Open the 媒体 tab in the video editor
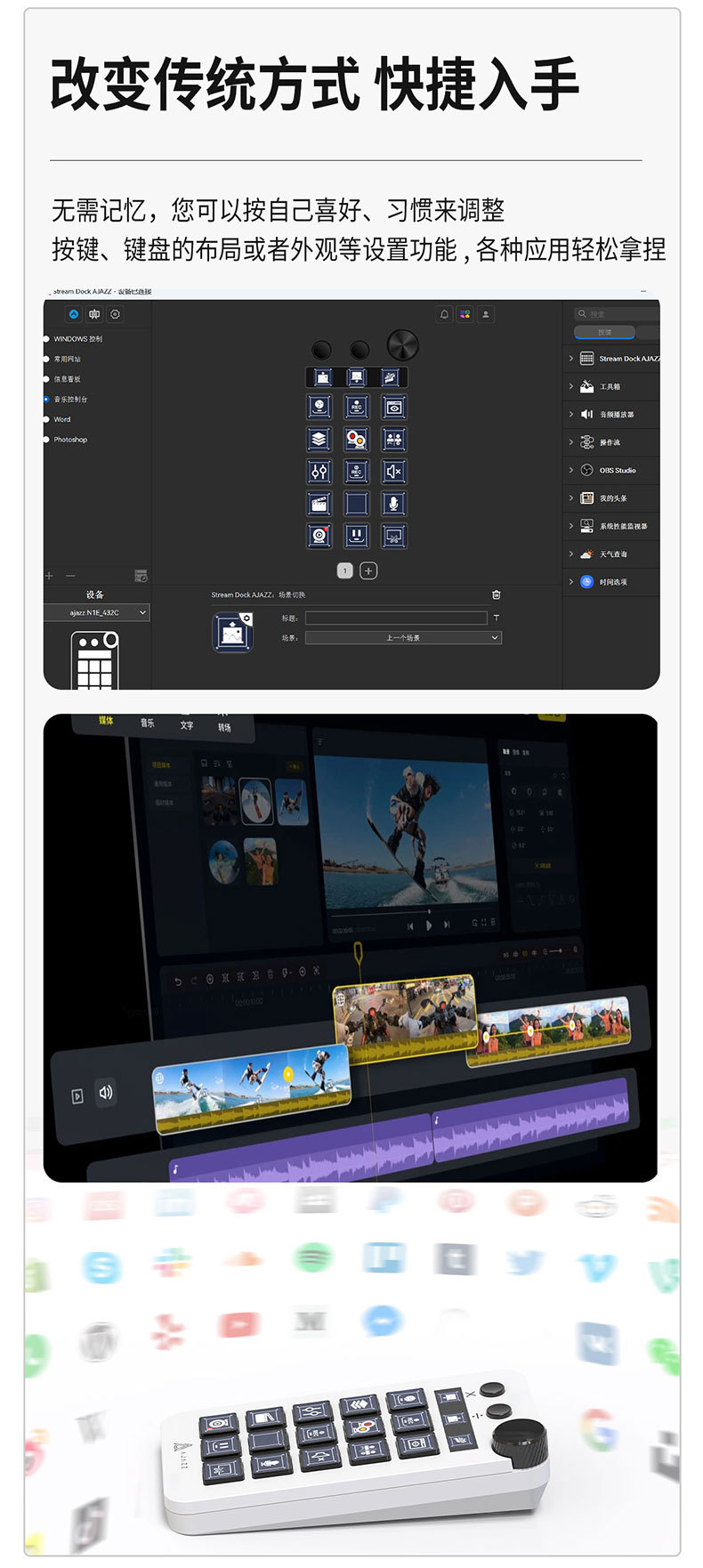This screenshot has width=703, height=1568. click(x=106, y=721)
